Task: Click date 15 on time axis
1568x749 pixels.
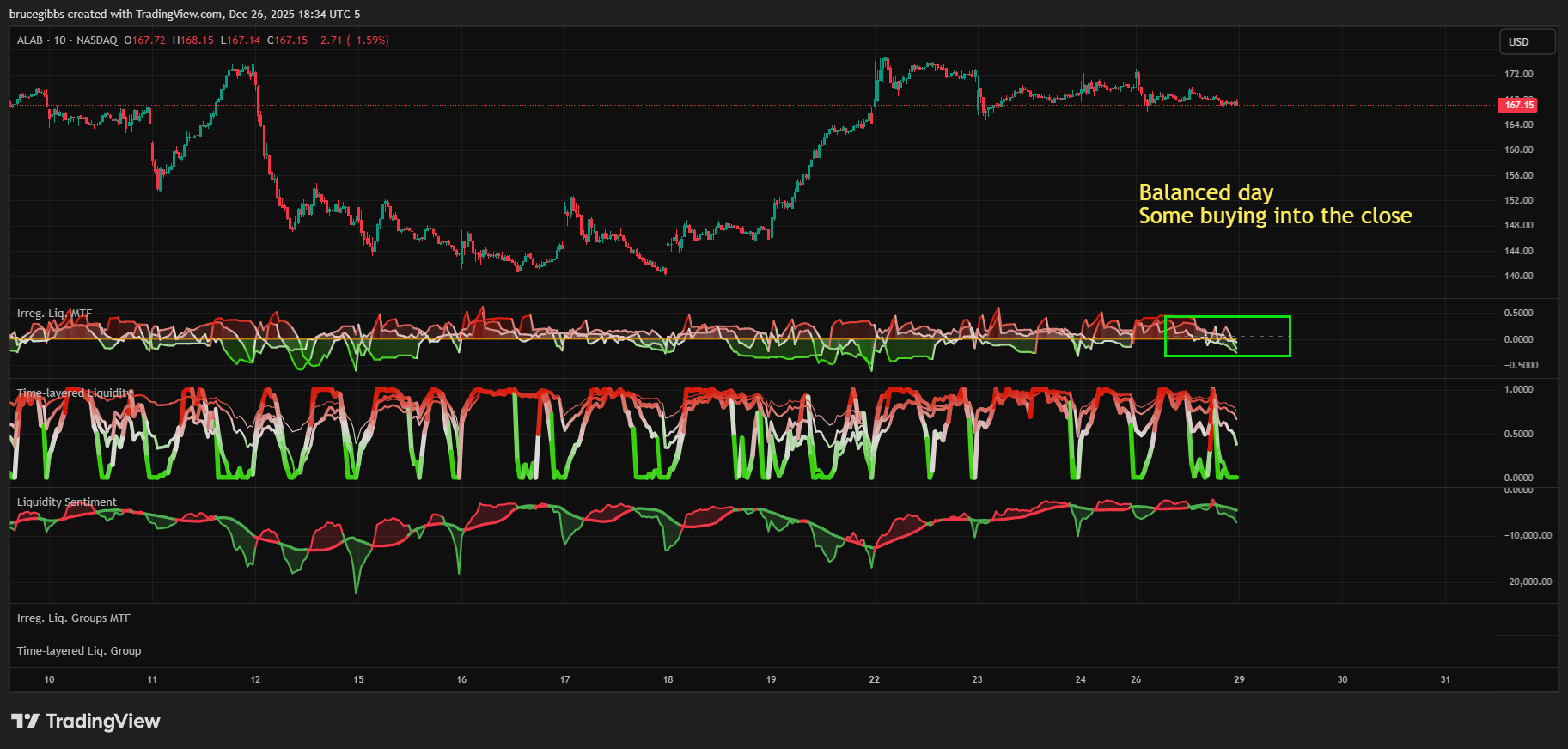Action: [358, 679]
